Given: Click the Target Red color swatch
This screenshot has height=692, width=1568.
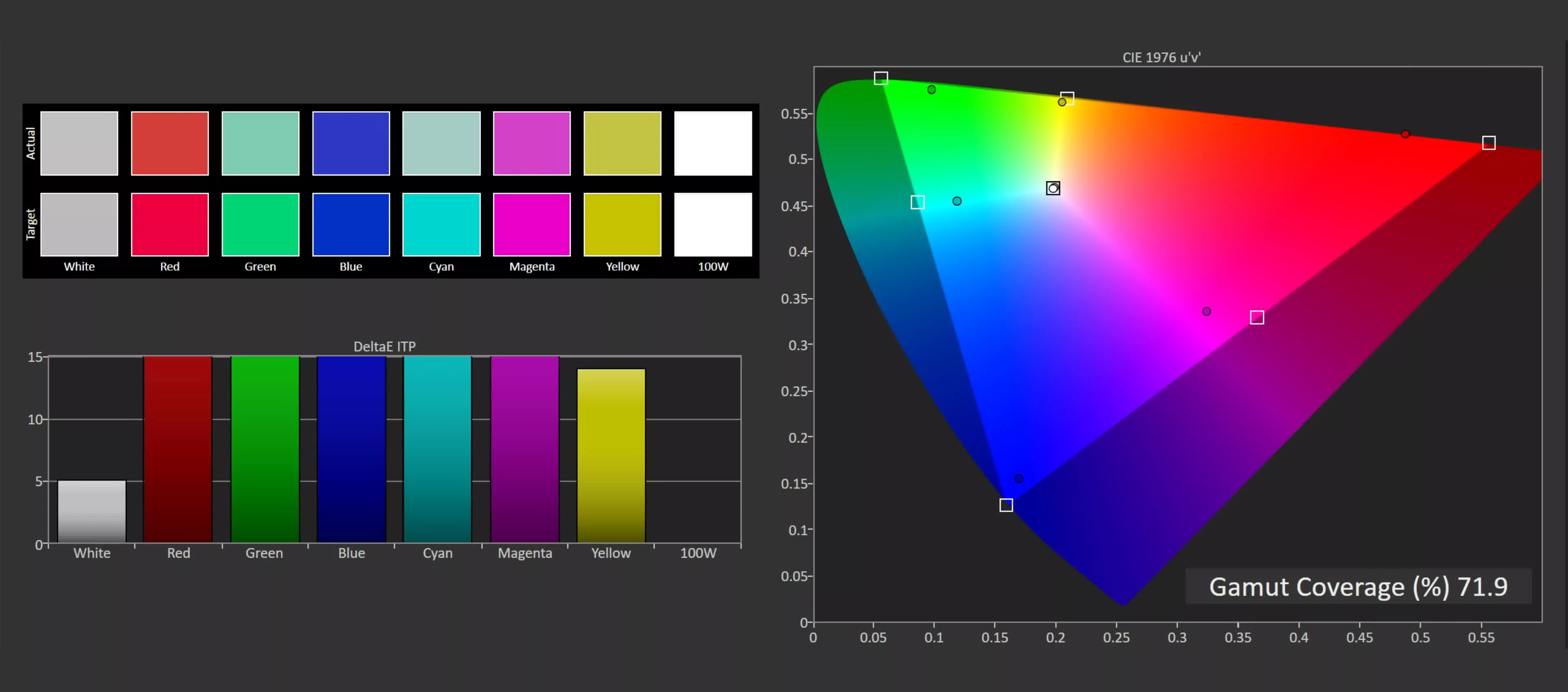Looking at the screenshot, I should pos(170,225).
